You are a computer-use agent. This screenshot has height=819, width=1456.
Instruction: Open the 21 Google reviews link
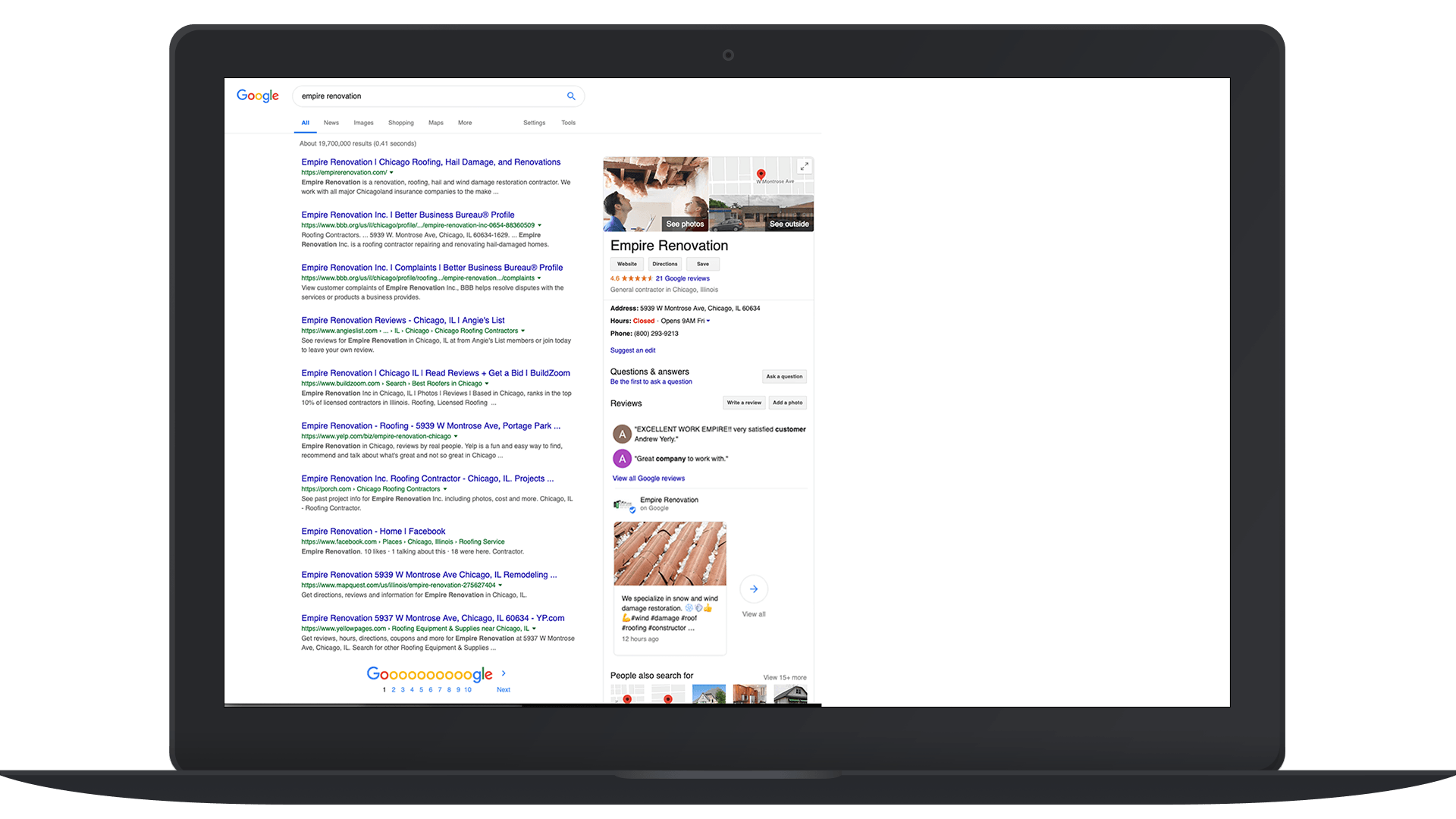[682, 278]
